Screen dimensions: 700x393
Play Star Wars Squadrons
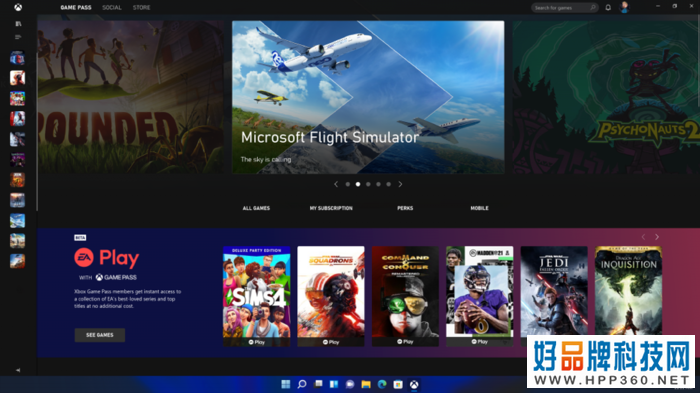click(331, 342)
